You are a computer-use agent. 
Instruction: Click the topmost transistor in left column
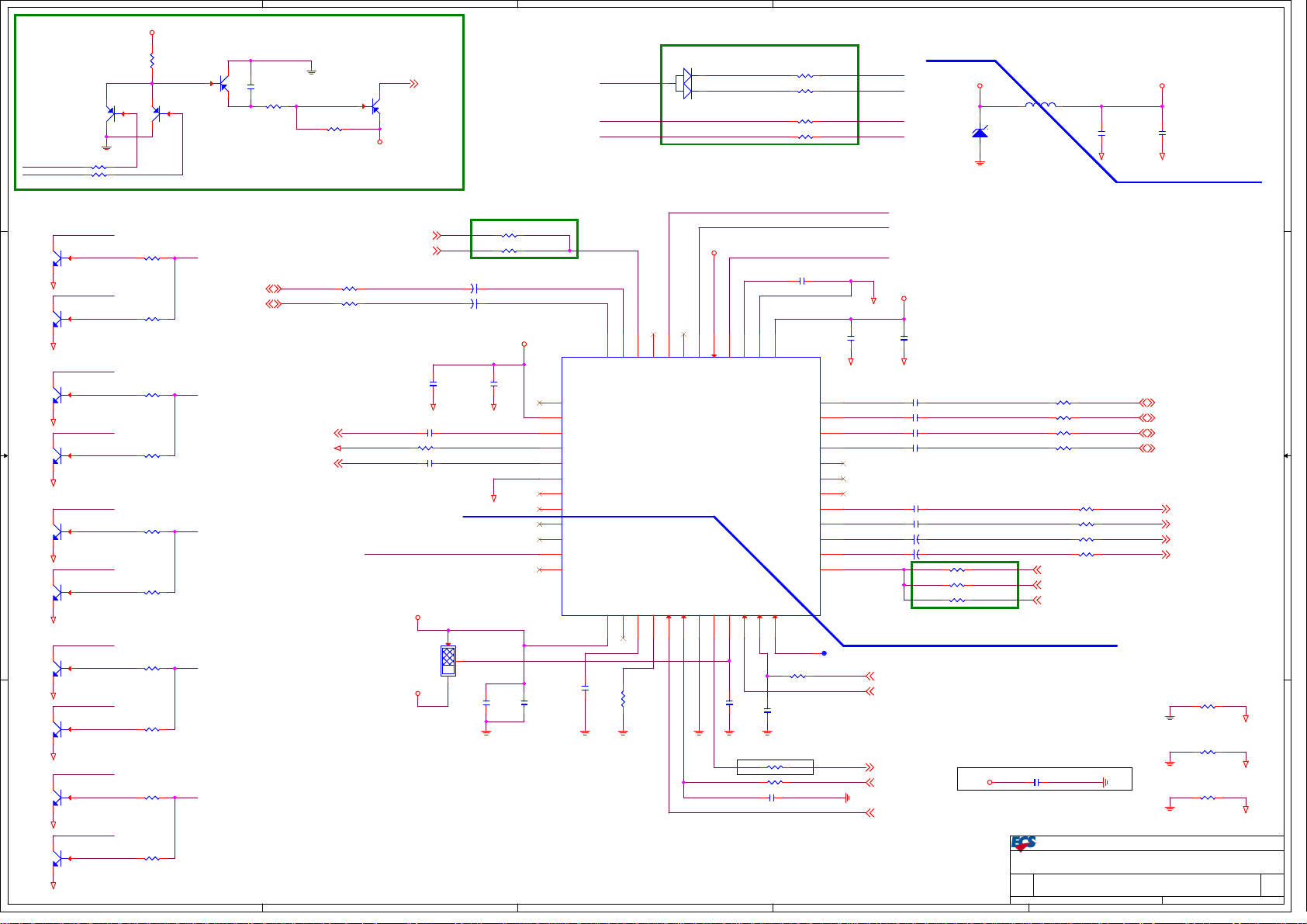[58, 258]
